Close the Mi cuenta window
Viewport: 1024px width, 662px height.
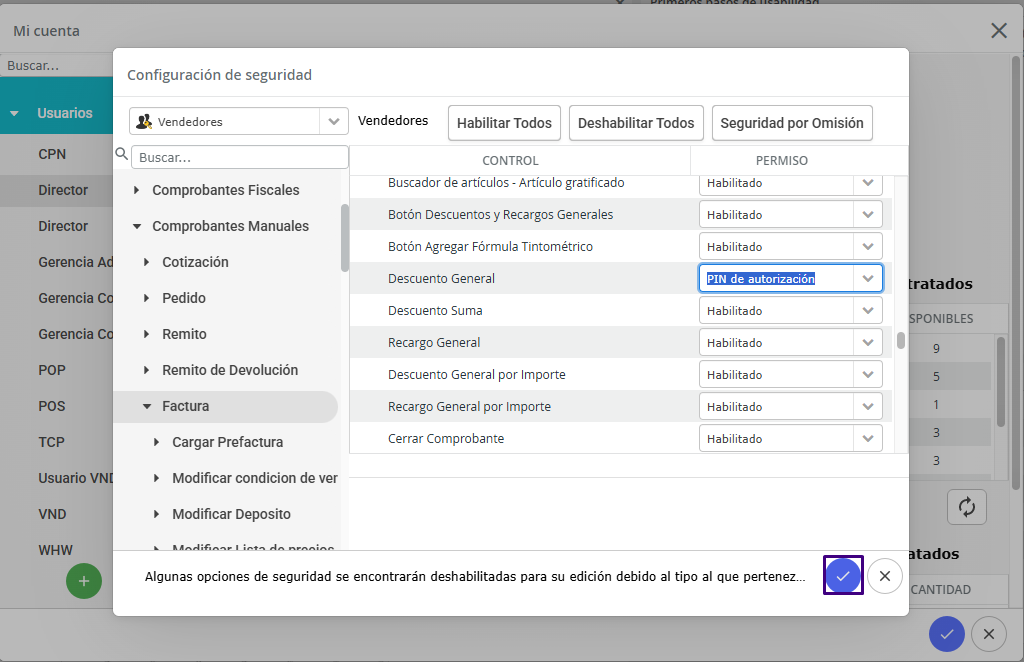(x=998, y=30)
